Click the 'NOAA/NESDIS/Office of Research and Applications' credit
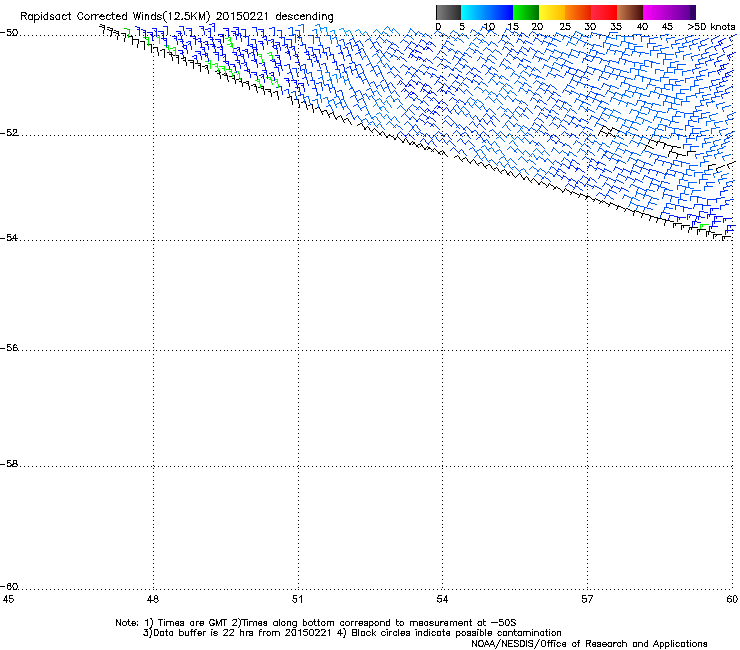Screen dimensions: 740x650 (589, 644)
